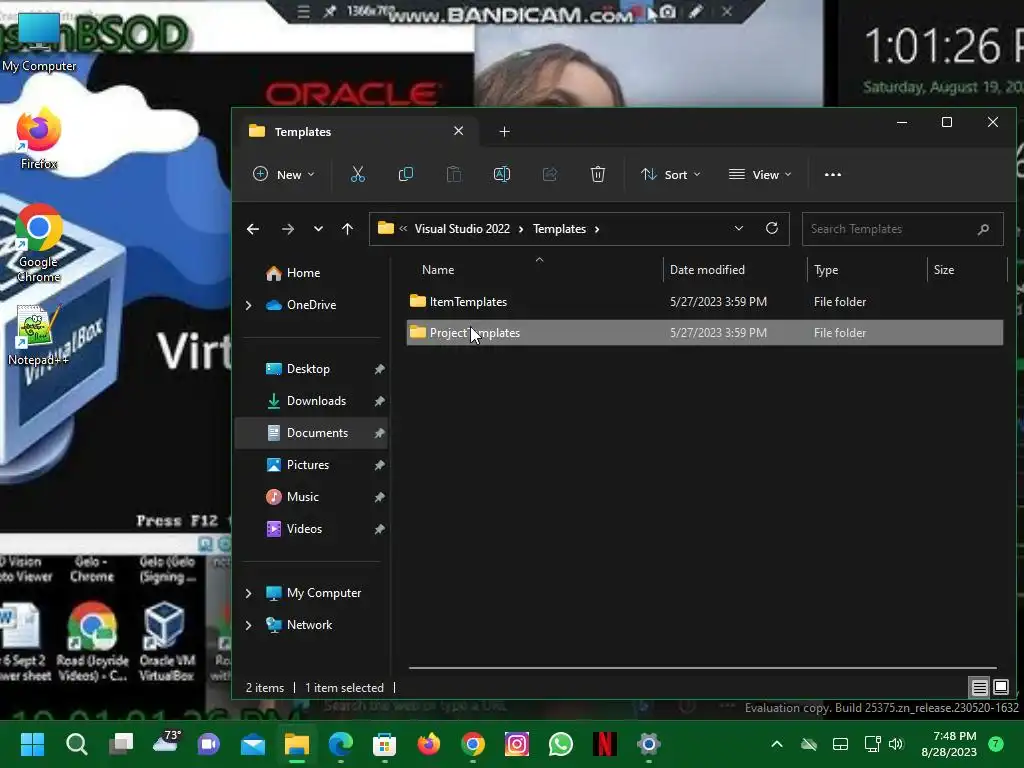1024x768 pixels.
Task: Open WhatsApp from taskbar
Action: tap(561, 744)
